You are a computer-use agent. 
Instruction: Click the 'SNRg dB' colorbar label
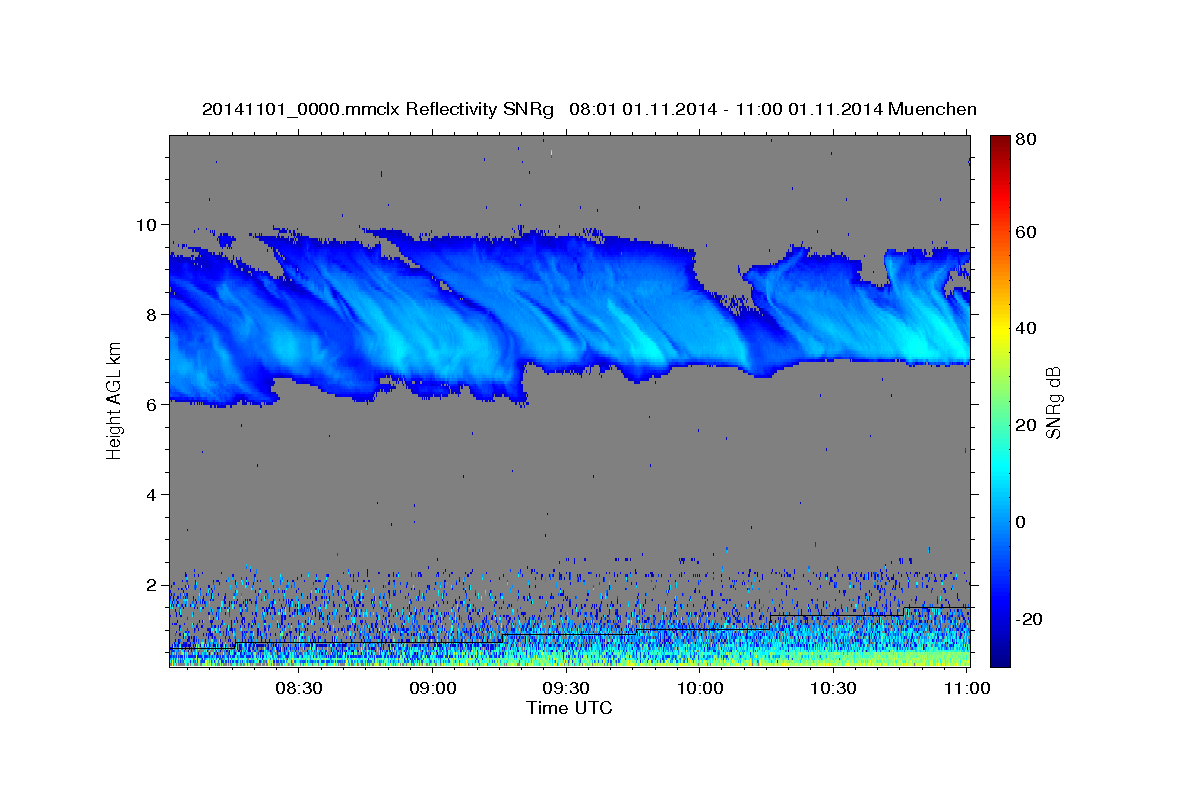point(1053,403)
